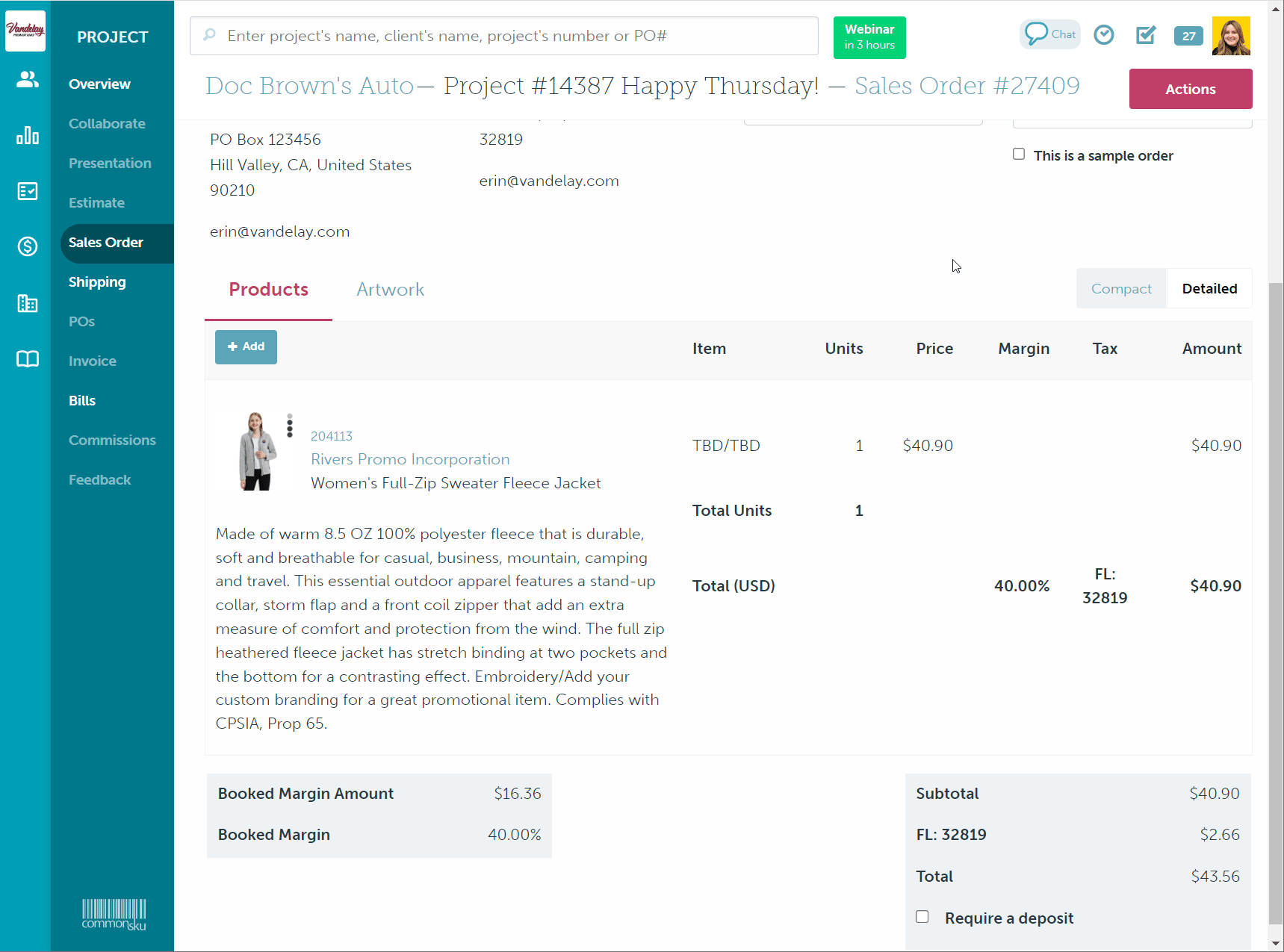Open the contacts people icon in sidebar
Image resolution: width=1284 pixels, height=952 pixels.
(28, 79)
